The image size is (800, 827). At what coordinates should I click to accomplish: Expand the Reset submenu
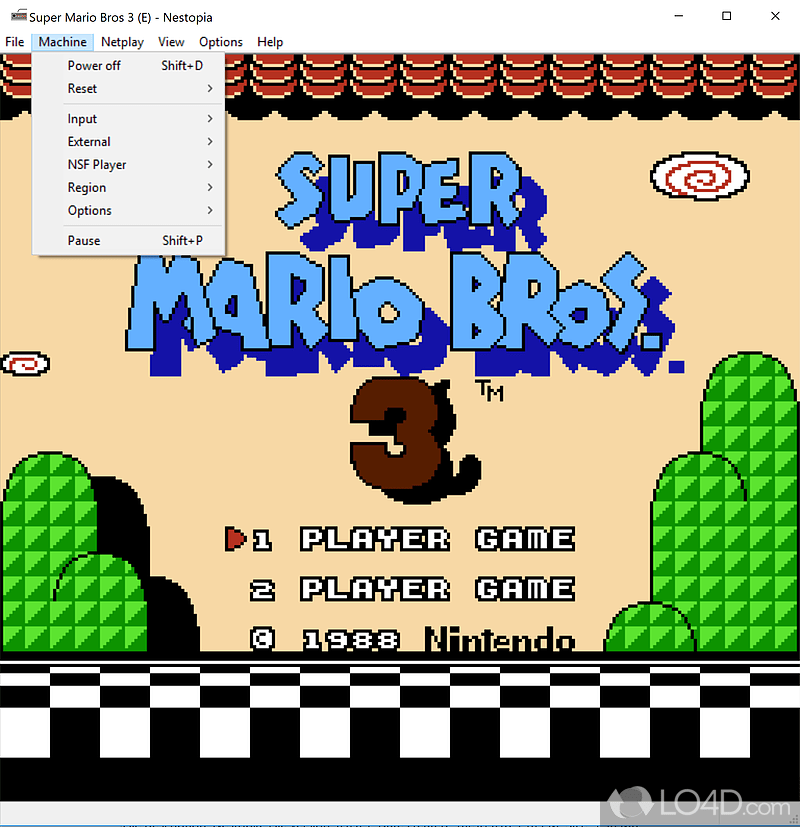click(129, 89)
